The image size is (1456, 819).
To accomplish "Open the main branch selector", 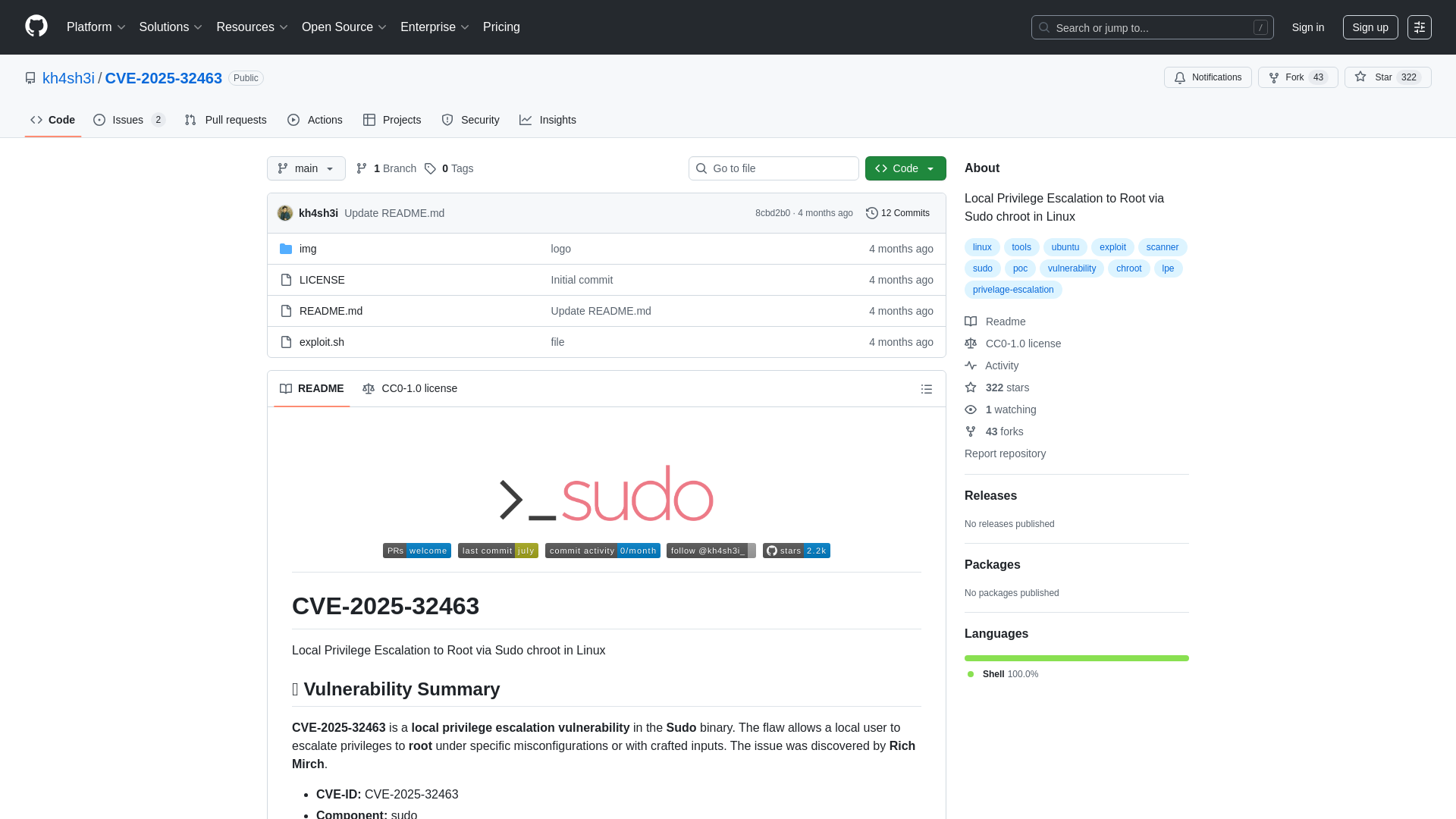I will (306, 168).
